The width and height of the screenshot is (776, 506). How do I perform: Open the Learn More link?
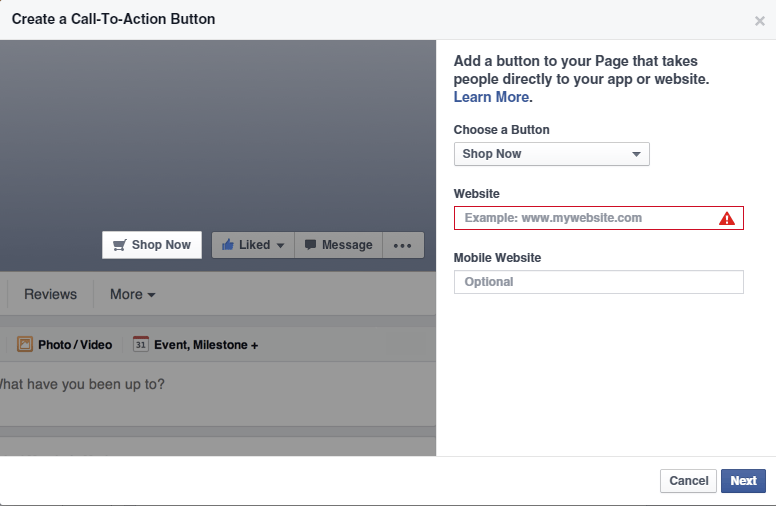[491, 97]
